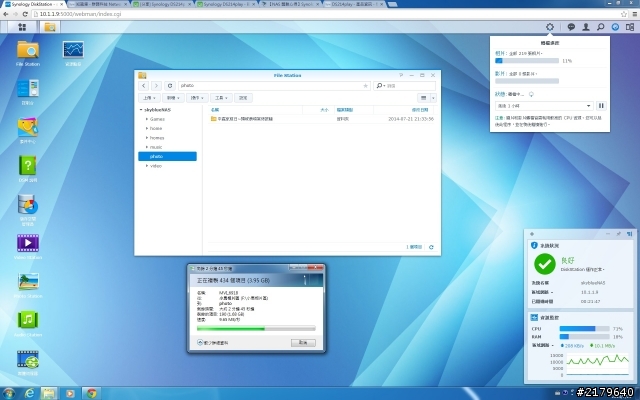
Task: Refresh file list at File Station bottom
Action: pyautogui.click(x=431, y=247)
